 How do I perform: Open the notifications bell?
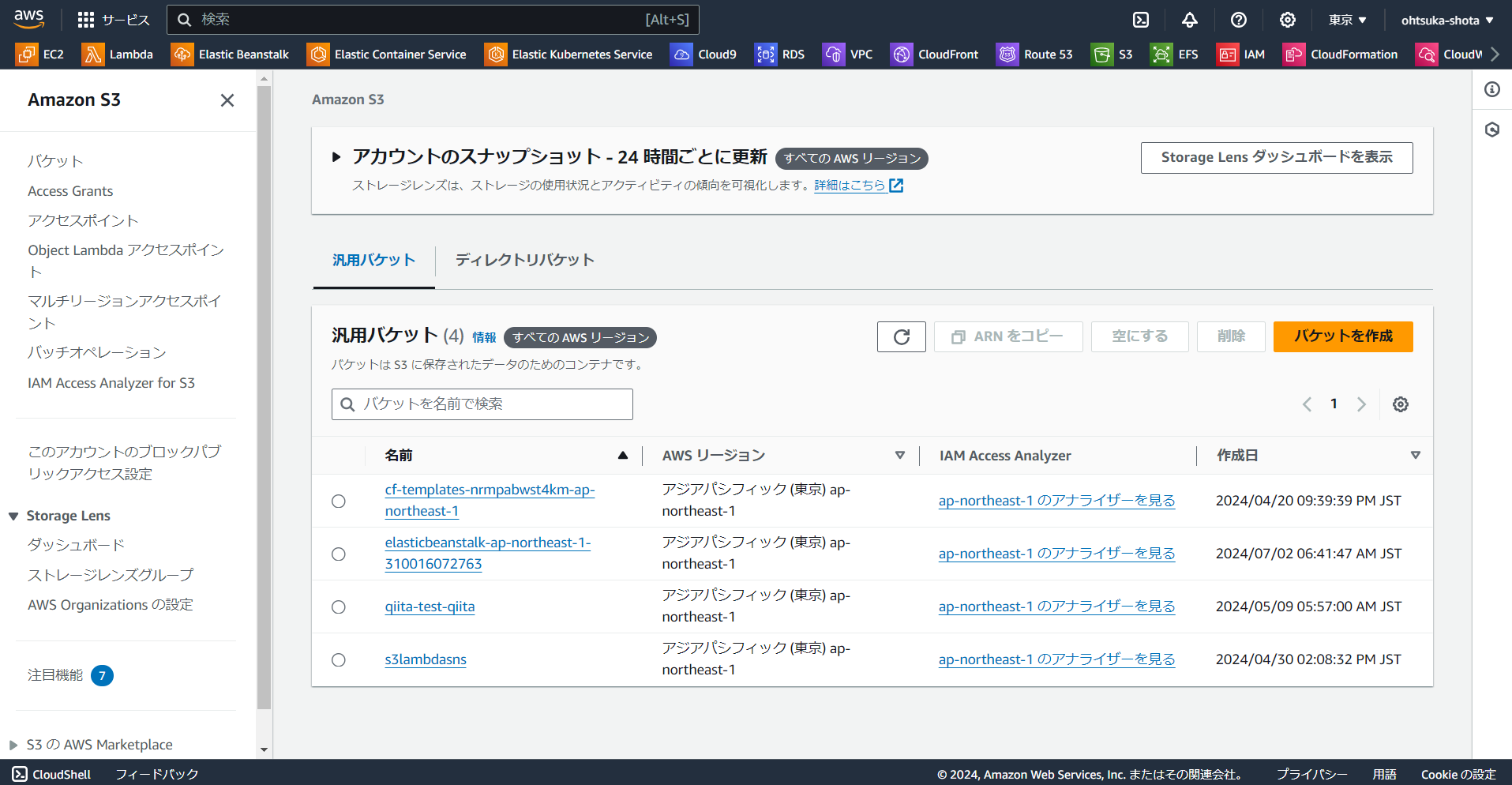[x=1190, y=20]
